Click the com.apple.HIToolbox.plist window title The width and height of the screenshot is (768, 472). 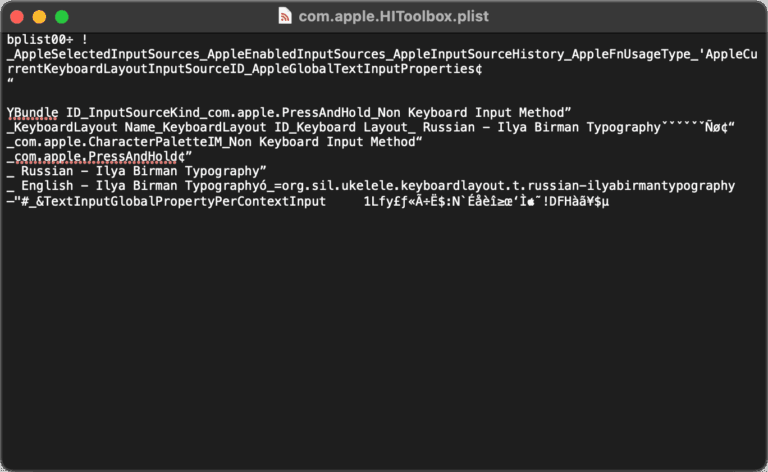[x=393, y=16]
